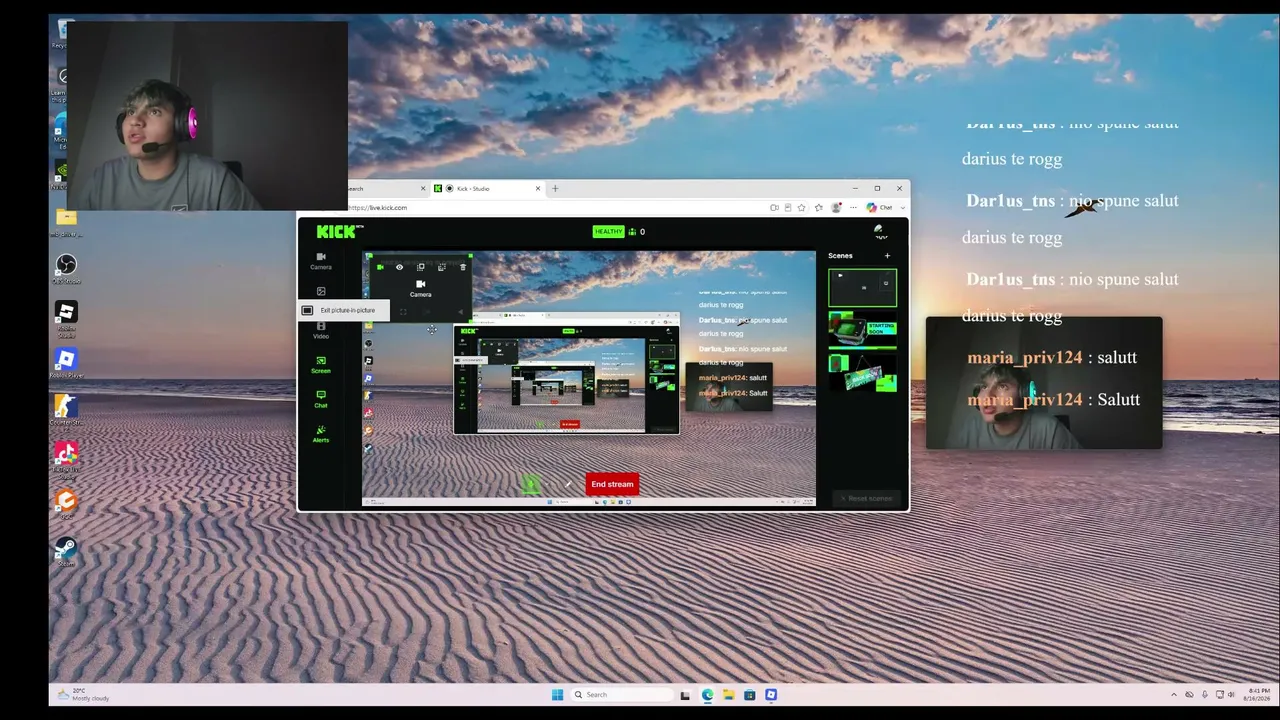
Task: Open the Chat option in Kick sidebar
Action: pos(321,399)
